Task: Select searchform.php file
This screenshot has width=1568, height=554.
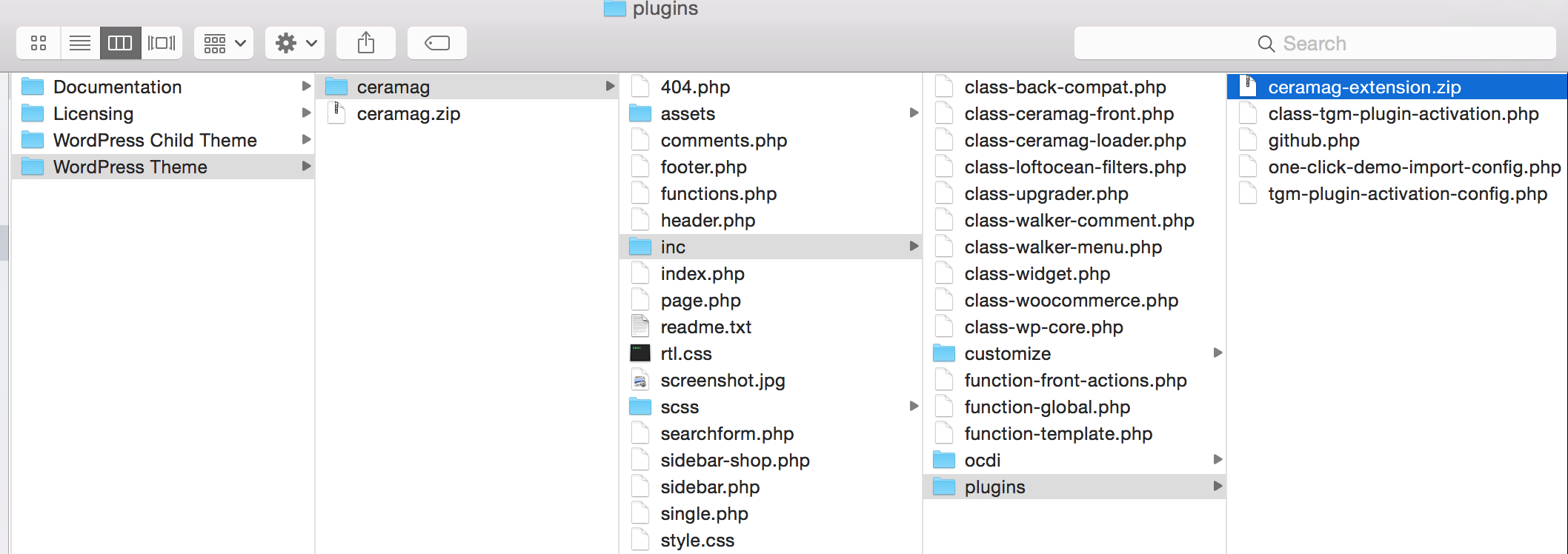Action: [770, 433]
